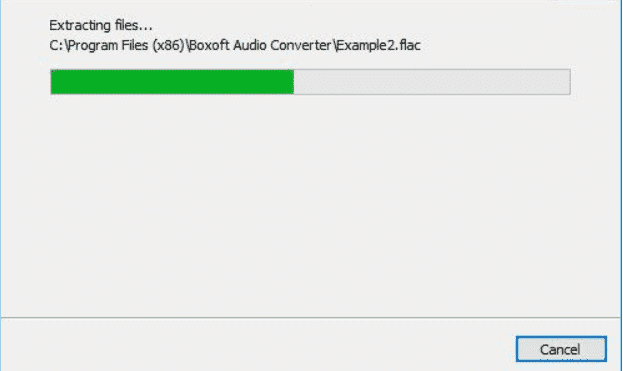Click the word "Converter" in the path

click(301, 45)
